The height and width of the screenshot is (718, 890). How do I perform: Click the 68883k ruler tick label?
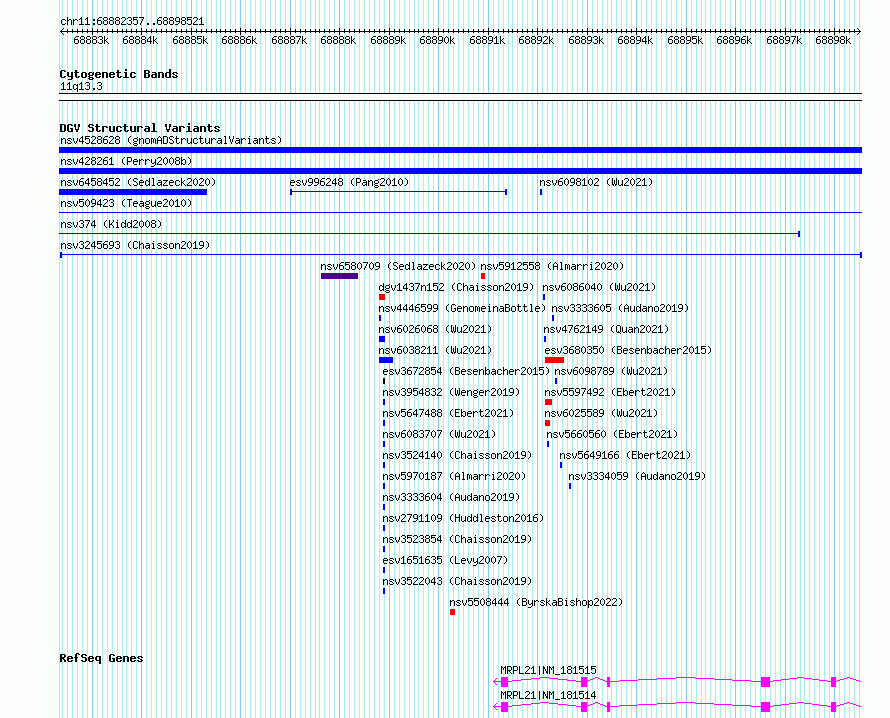point(91,40)
